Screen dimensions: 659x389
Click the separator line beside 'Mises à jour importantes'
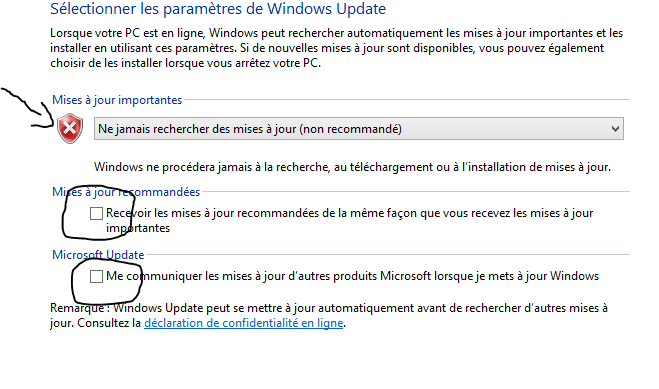pos(407,100)
